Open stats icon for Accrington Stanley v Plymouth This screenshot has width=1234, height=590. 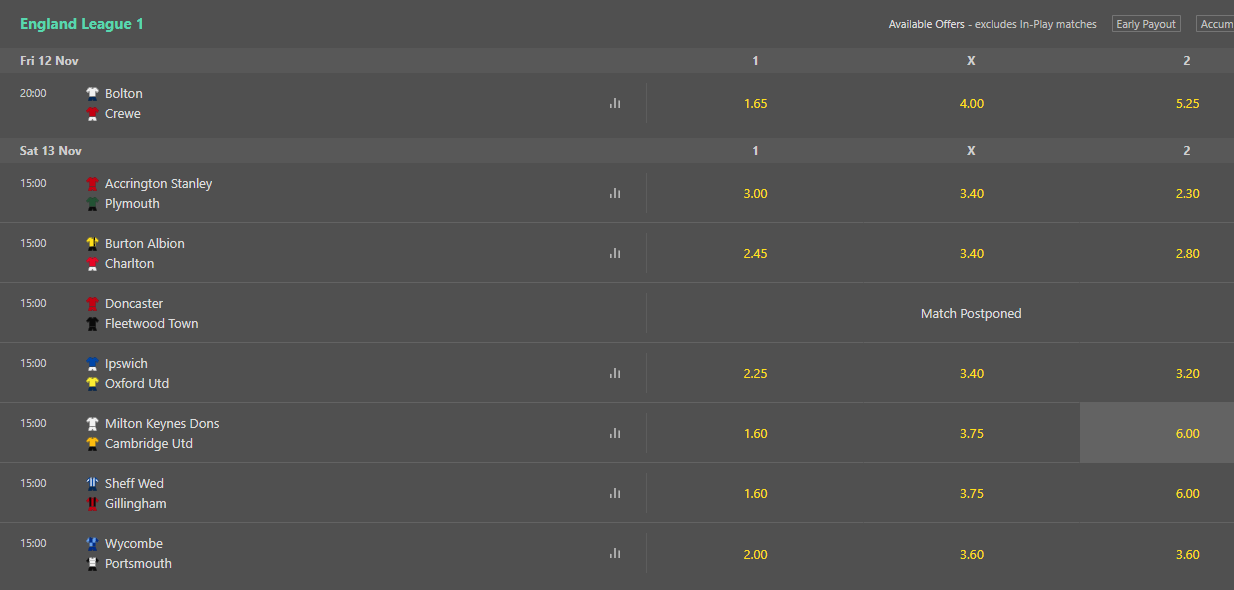615,193
